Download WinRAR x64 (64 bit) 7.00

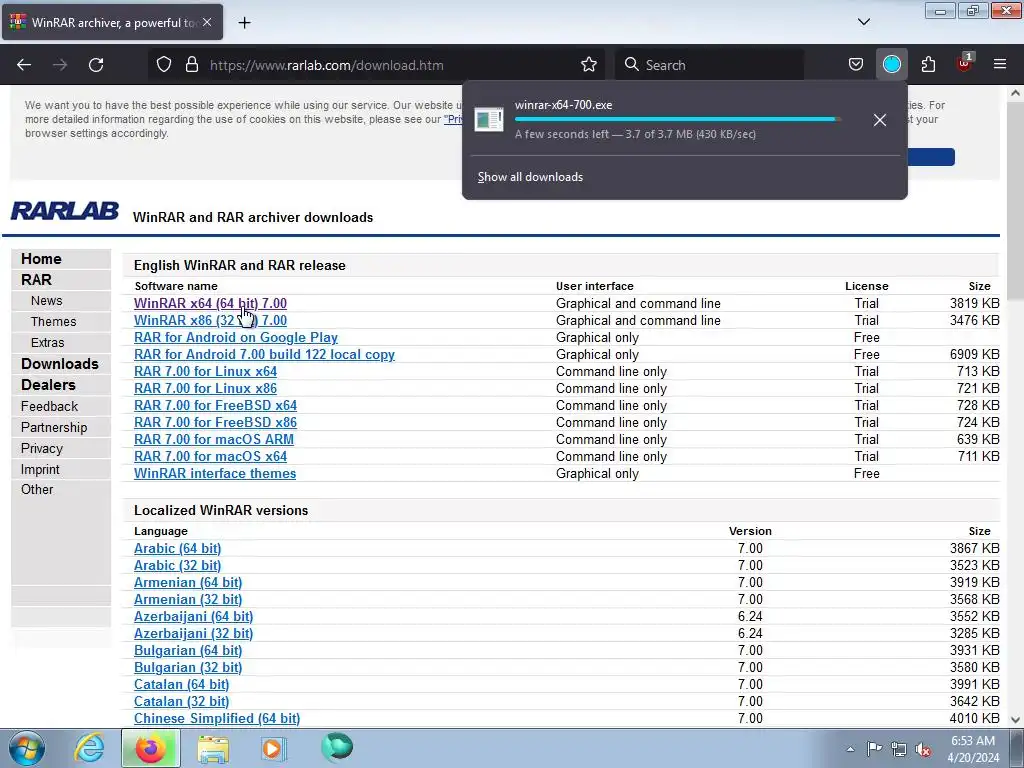click(210, 303)
